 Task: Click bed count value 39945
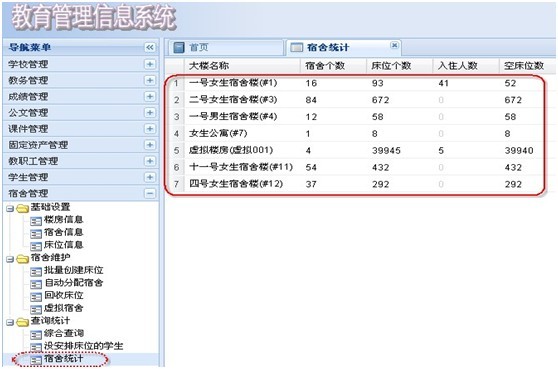click(386, 151)
